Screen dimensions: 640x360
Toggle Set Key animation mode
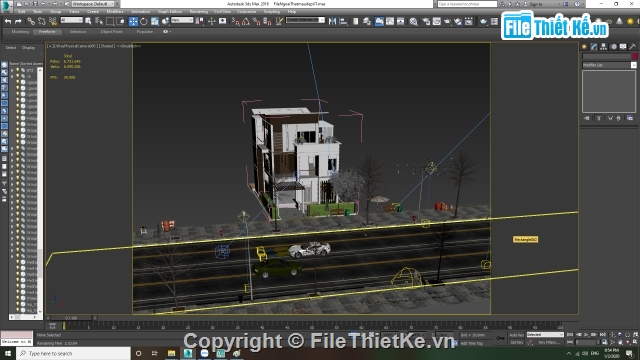516,342
